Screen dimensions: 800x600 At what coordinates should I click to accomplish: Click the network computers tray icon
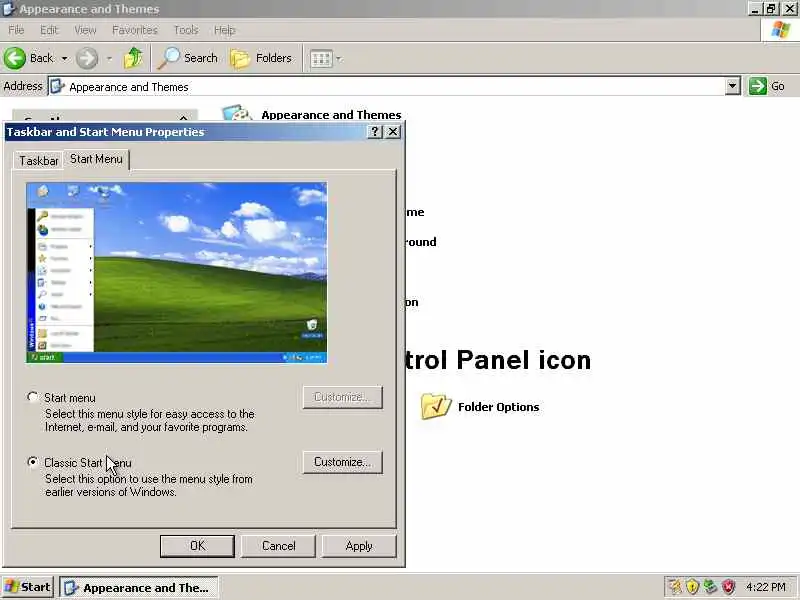[x=710, y=587]
